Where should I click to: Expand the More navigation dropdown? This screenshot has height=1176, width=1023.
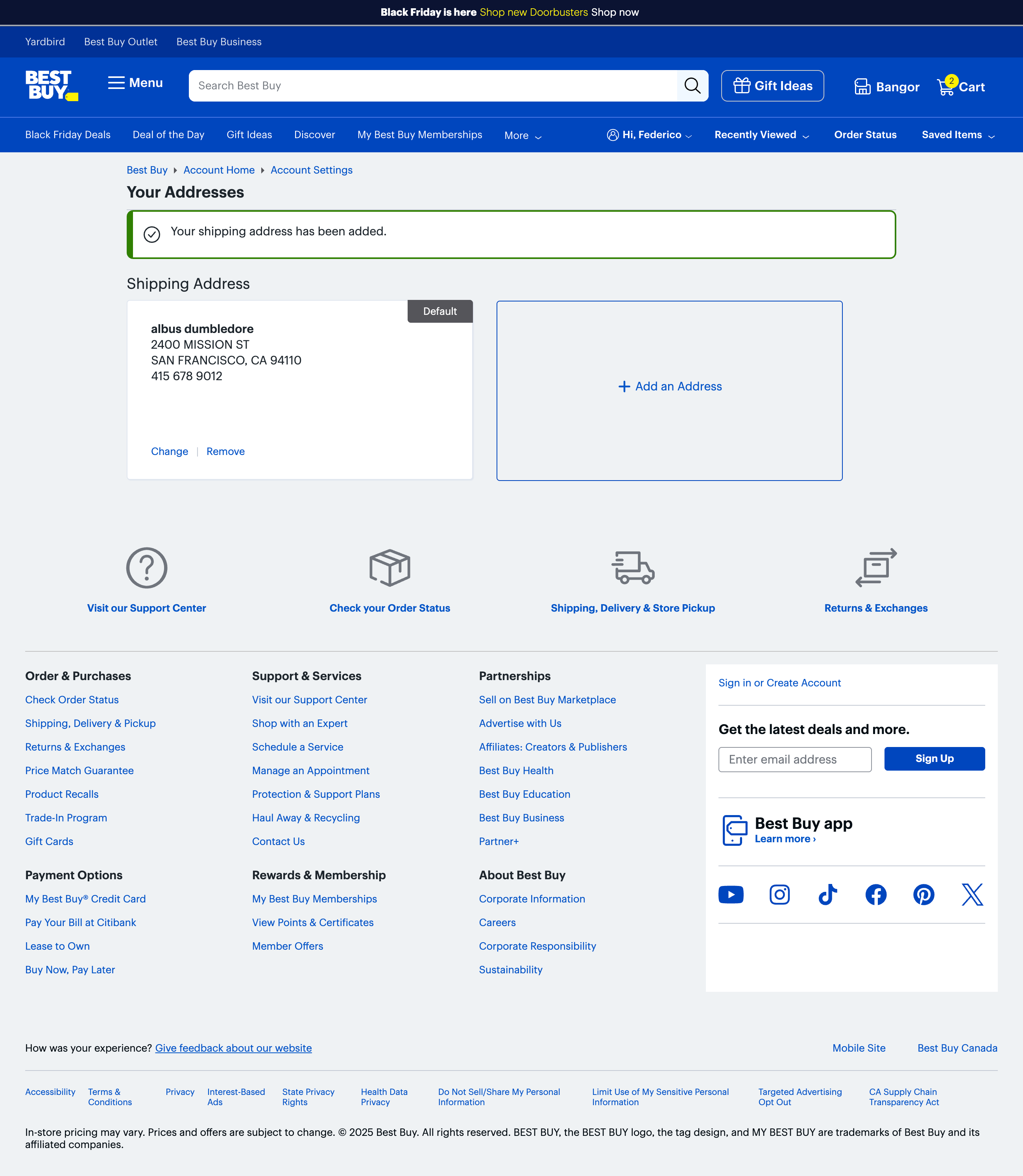(522, 135)
